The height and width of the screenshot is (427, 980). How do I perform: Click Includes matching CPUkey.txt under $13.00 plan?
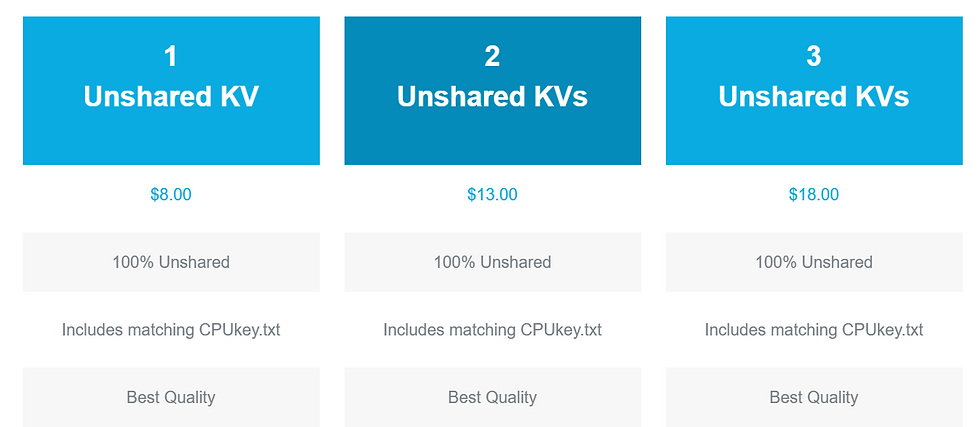492,330
